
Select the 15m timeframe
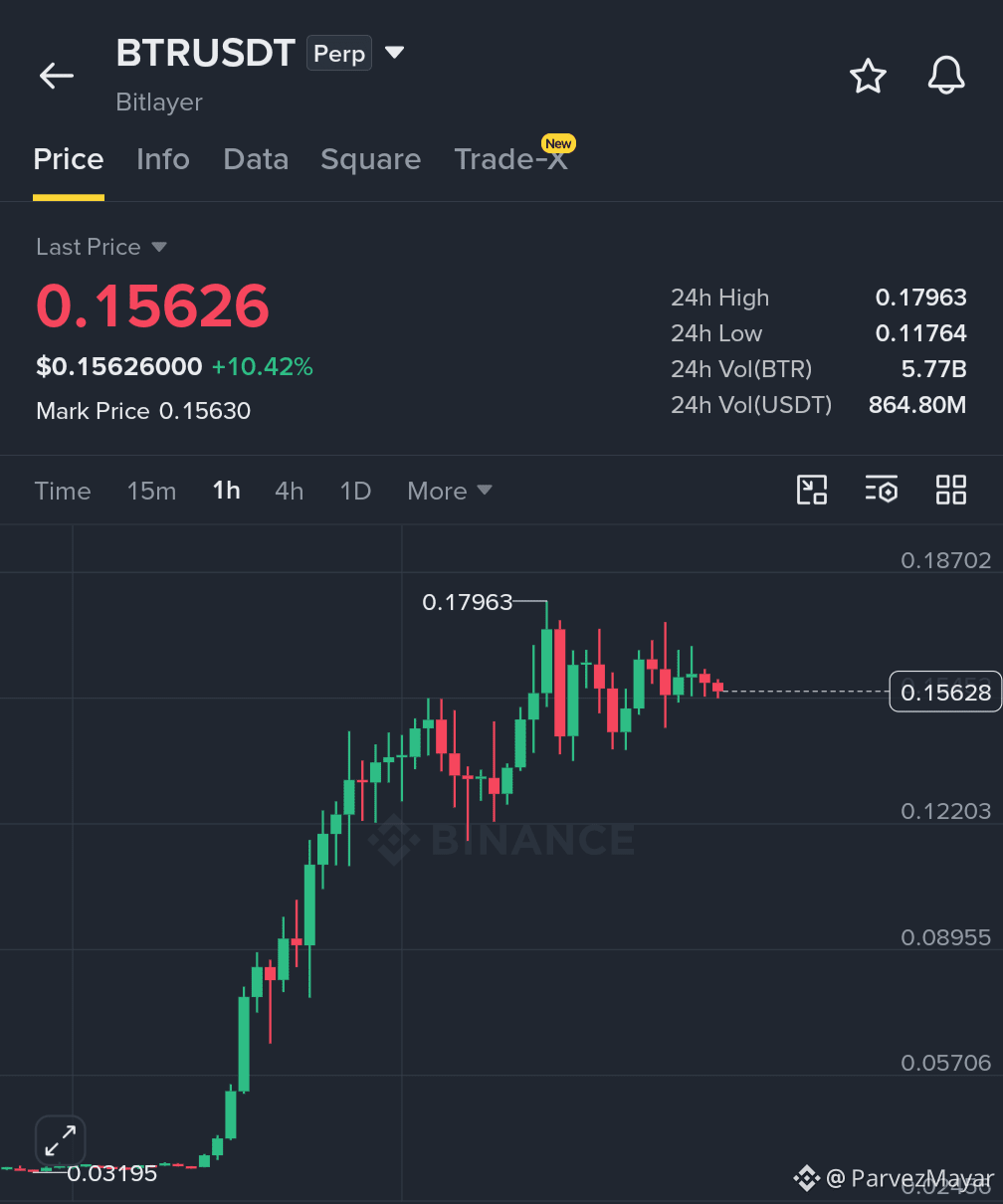151,491
